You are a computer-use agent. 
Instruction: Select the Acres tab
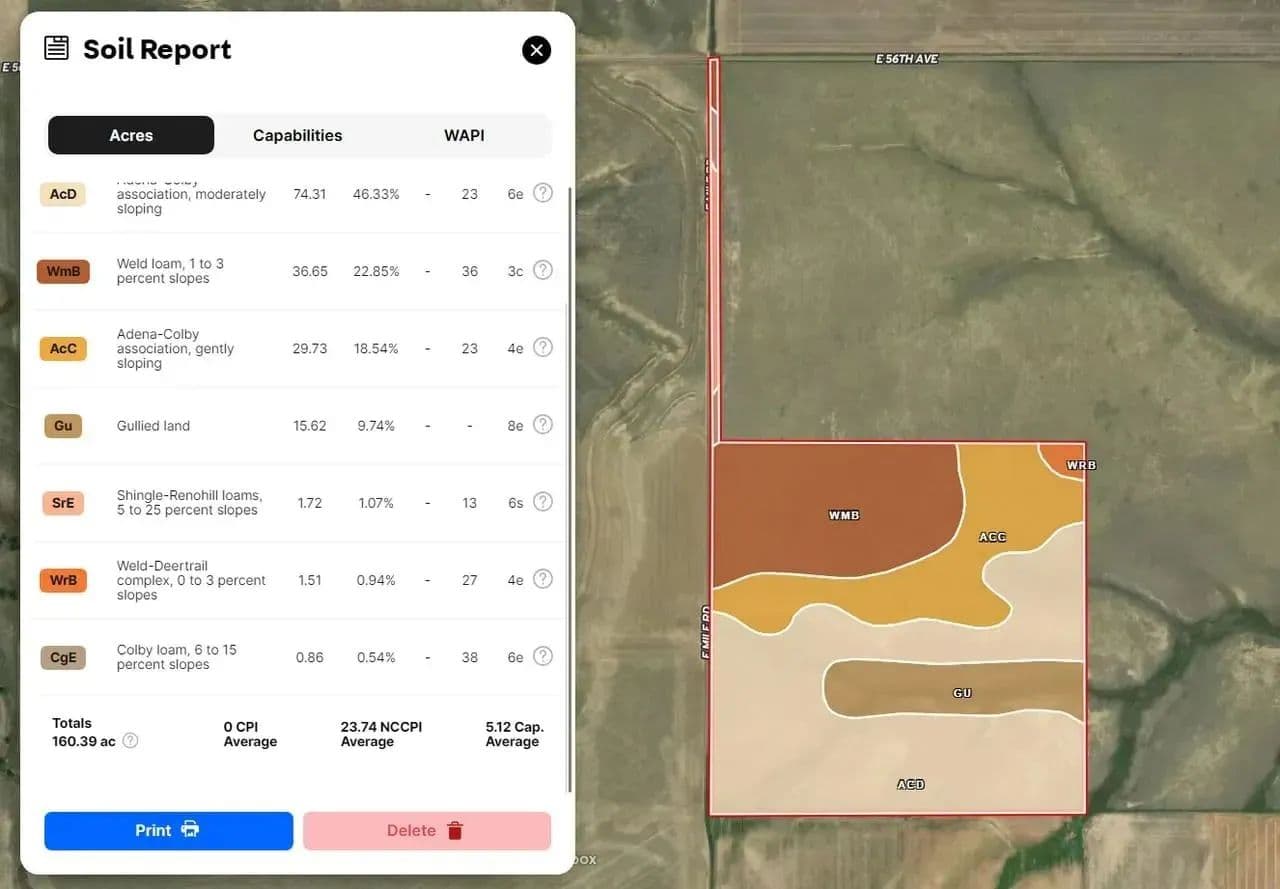click(131, 136)
